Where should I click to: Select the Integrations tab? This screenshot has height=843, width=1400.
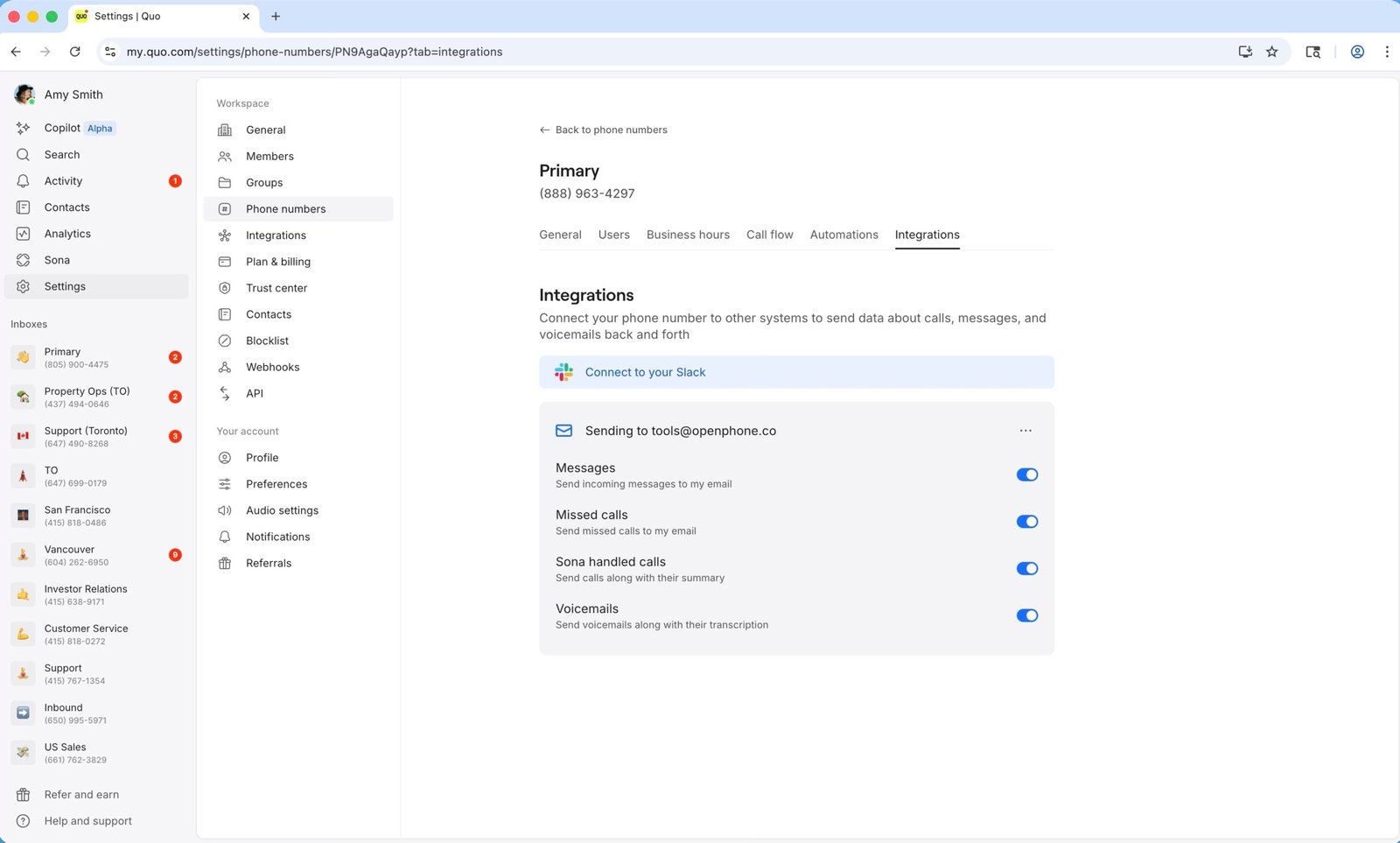click(927, 235)
